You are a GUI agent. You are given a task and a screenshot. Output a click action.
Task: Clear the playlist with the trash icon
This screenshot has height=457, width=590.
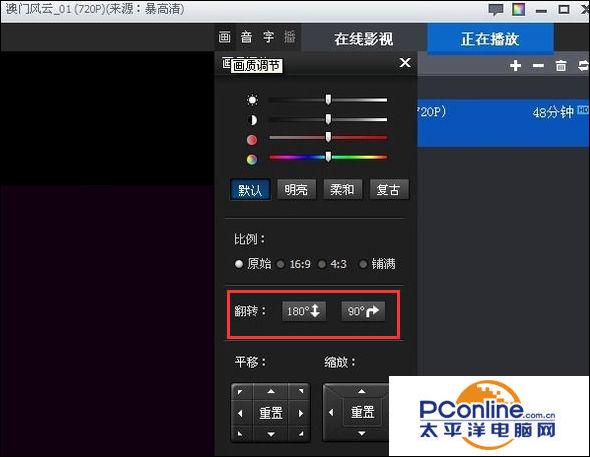click(x=561, y=65)
